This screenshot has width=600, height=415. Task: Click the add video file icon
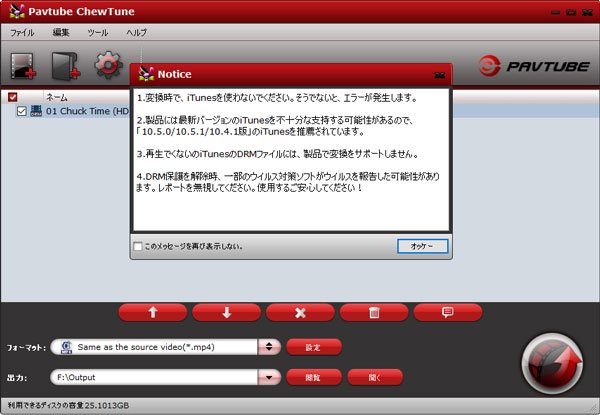23,66
